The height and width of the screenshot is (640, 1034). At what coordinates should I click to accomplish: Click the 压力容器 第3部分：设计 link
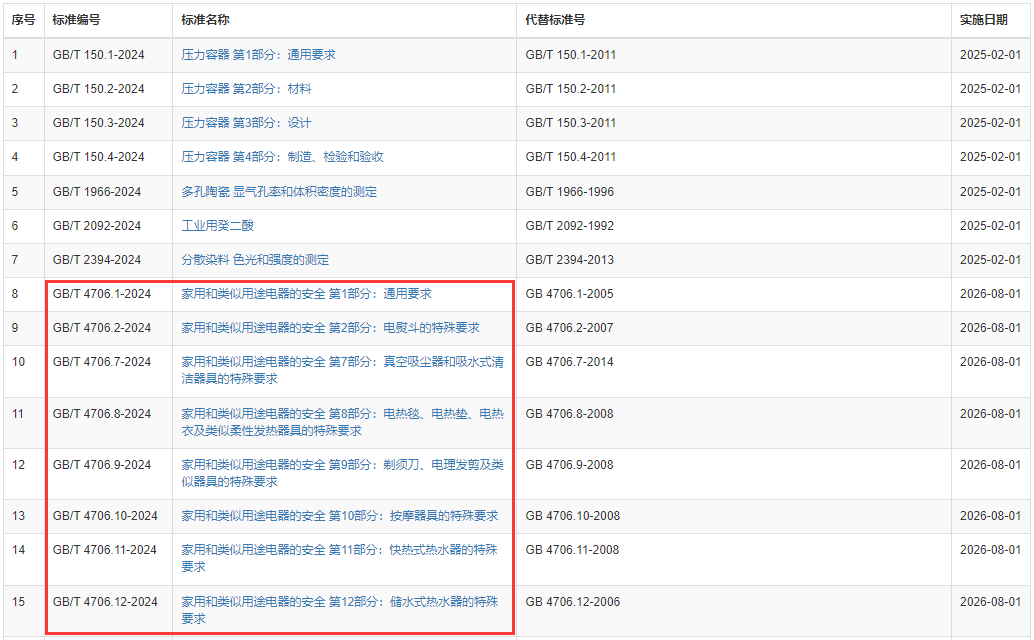(x=246, y=123)
